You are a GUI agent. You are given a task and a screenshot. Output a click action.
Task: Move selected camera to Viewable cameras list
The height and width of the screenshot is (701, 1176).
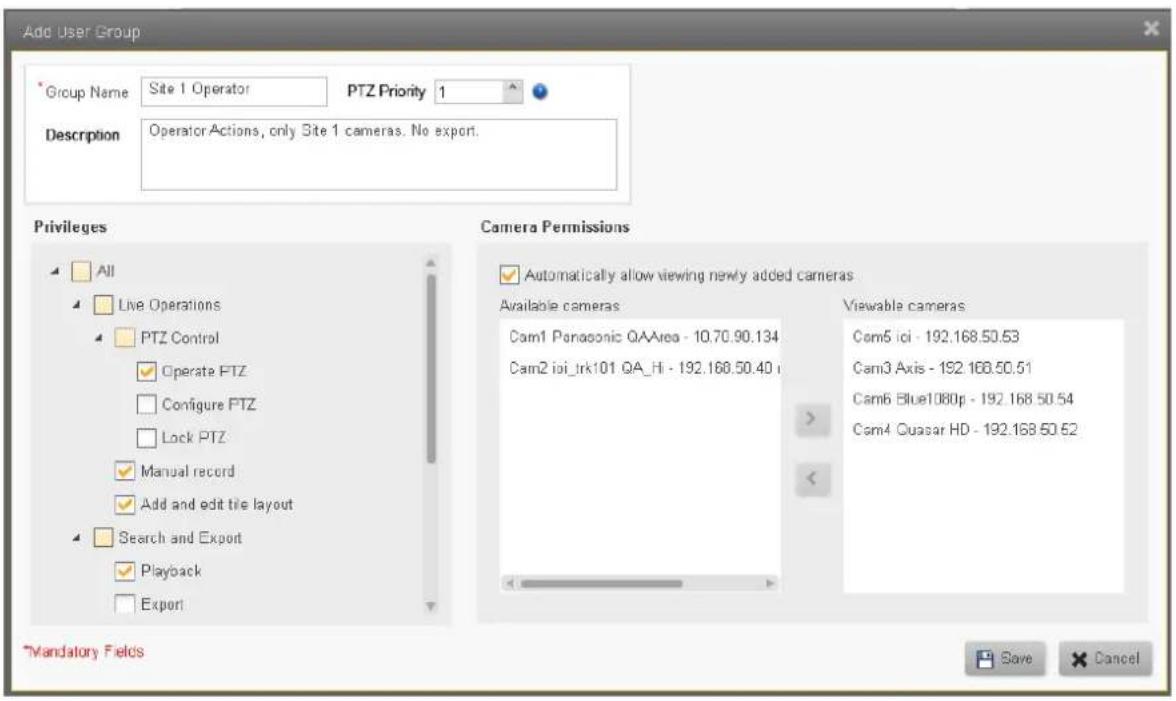tap(812, 418)
